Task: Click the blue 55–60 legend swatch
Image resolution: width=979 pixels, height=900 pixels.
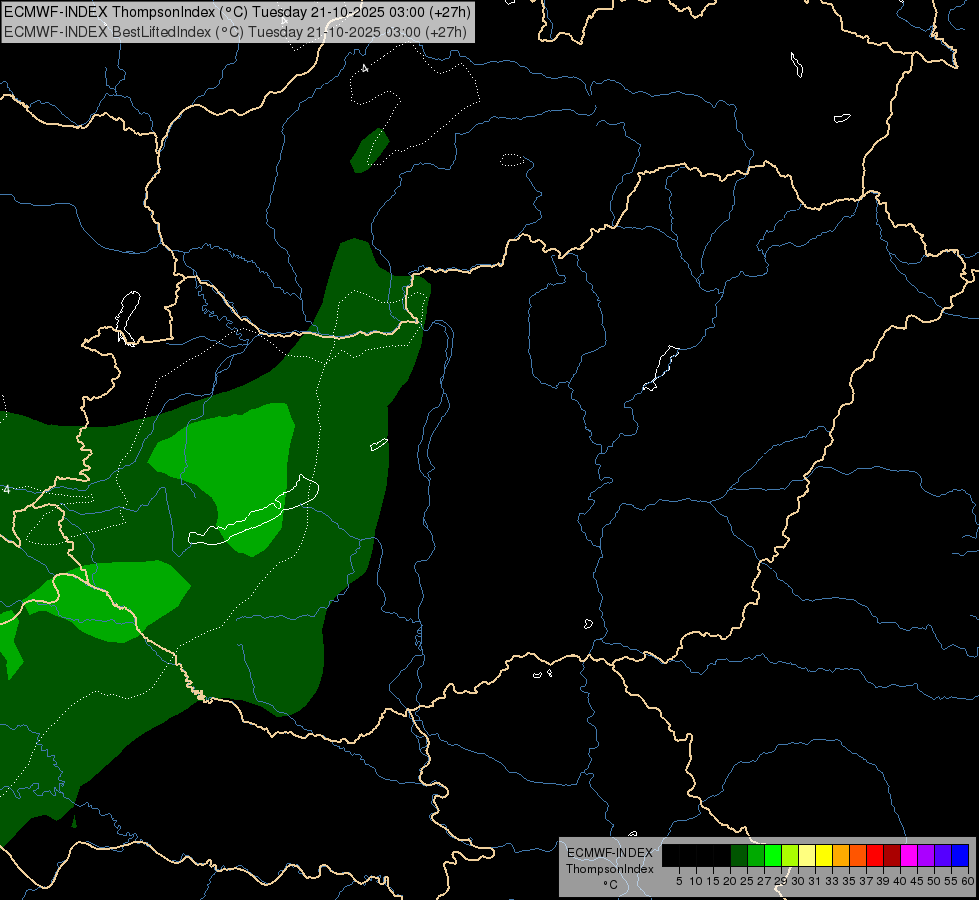Action: (x=960, y=855)
